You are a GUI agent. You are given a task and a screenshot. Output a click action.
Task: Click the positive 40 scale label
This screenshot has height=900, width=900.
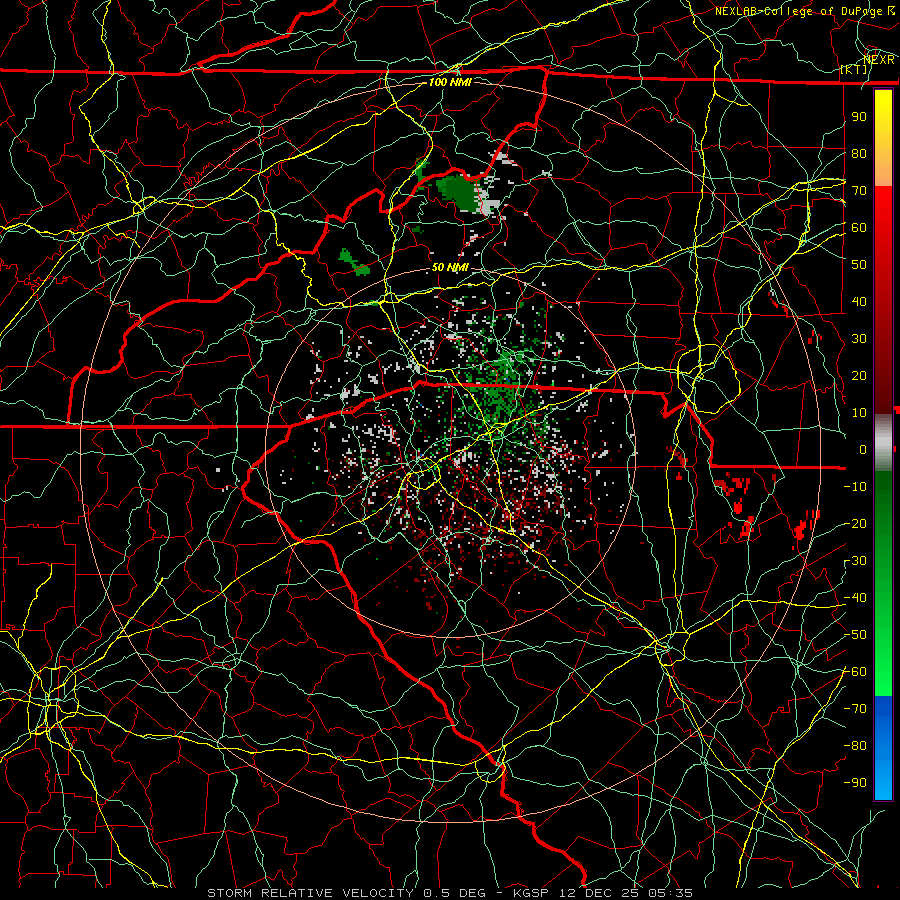pos(859,302)
